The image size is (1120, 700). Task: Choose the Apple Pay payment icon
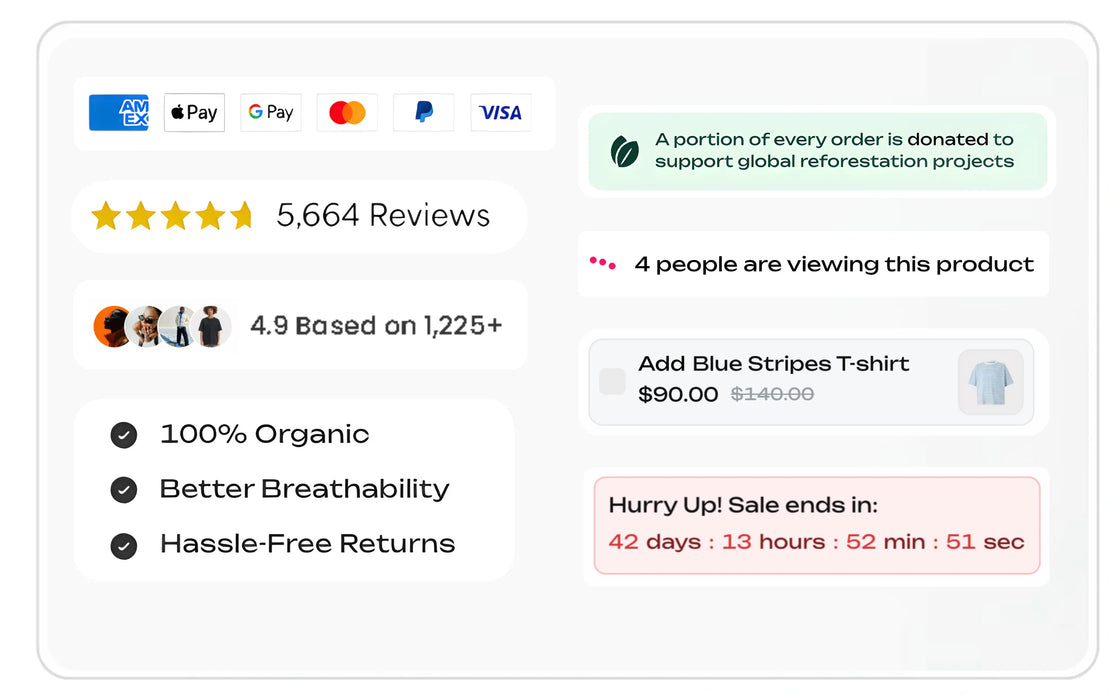tap(194, 112)
